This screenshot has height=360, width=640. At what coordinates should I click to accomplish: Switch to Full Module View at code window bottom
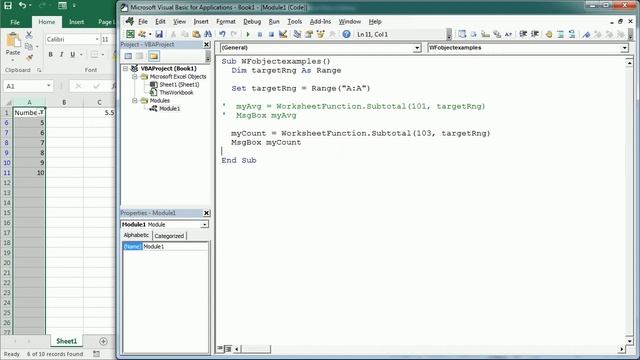tap(228, 349)
